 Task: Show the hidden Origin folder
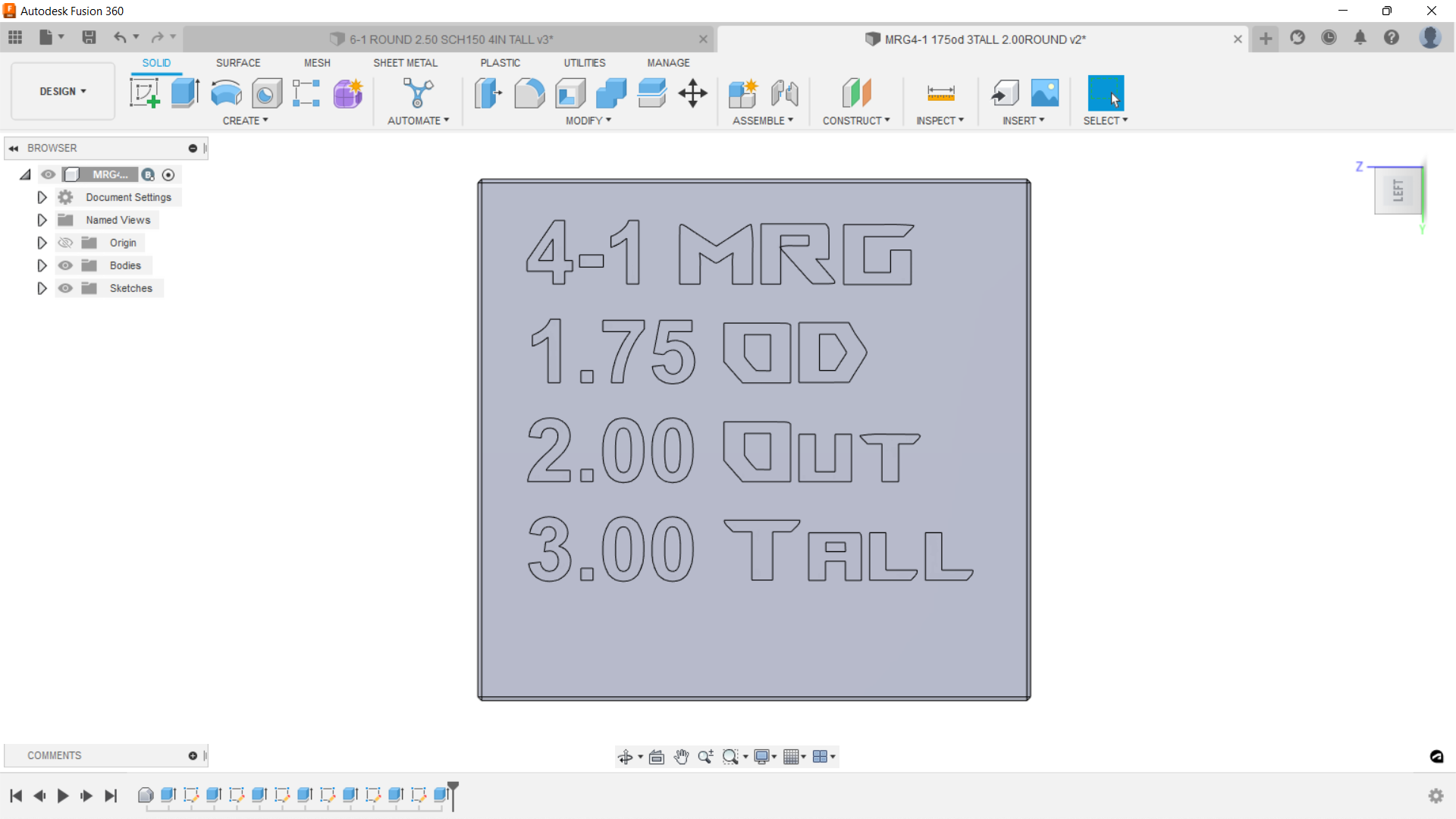pos(66,243)
